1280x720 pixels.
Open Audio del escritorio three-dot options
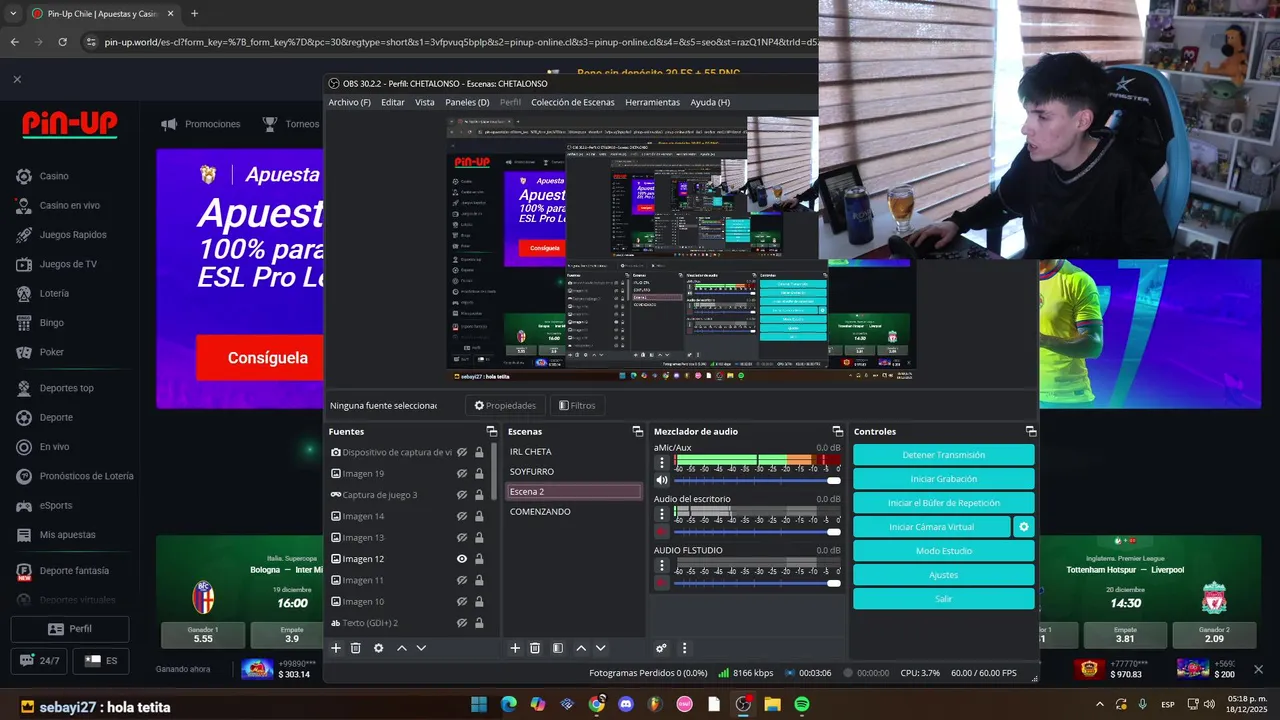tap(661, 513)
